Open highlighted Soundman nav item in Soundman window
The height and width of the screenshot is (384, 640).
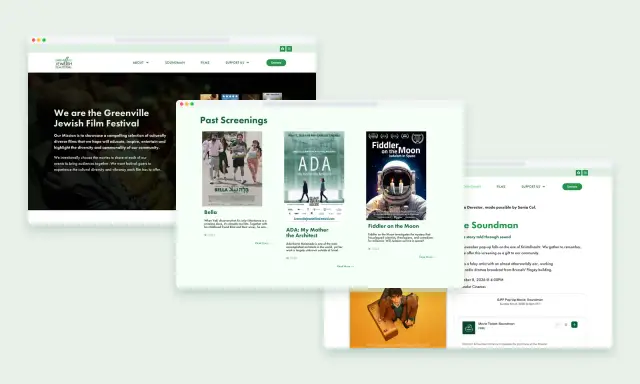(x=472, y=186)
